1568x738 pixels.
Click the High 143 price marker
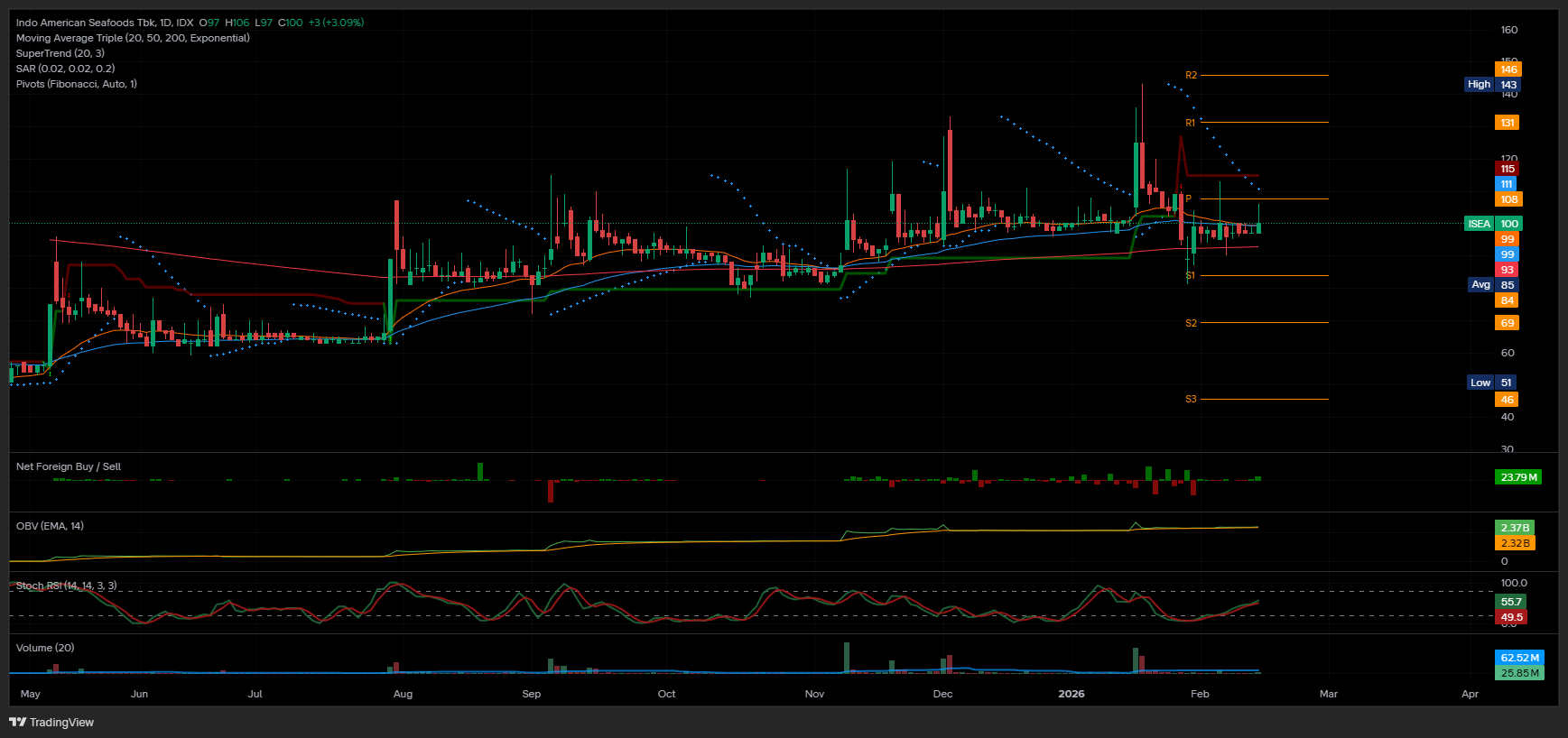coord(1492,85)
